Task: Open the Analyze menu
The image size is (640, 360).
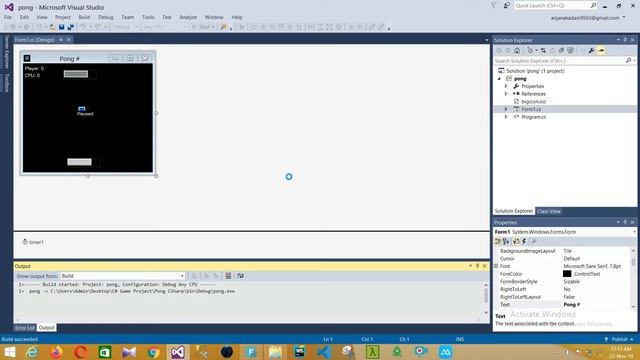Action: coord(188,17)
